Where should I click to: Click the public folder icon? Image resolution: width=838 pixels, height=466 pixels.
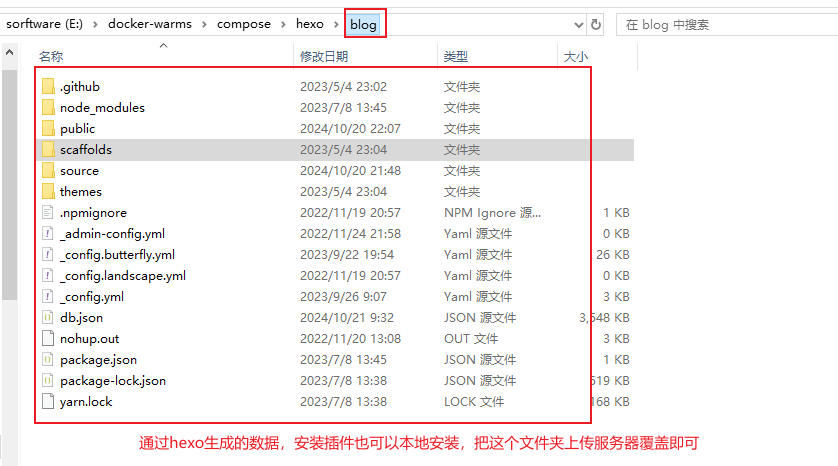(48, 128)
